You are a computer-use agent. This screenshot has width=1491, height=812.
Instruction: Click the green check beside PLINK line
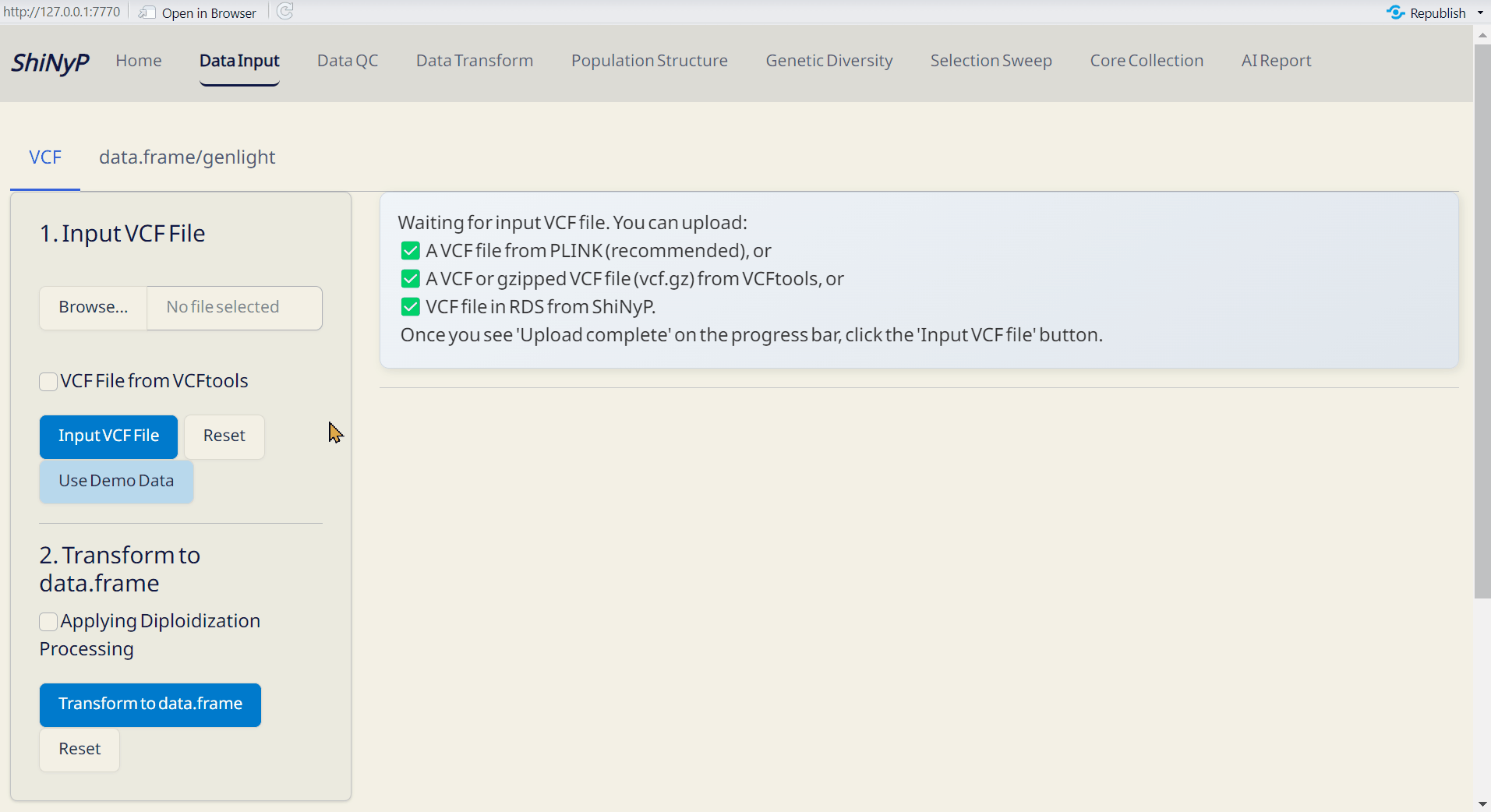click(410, 251)
